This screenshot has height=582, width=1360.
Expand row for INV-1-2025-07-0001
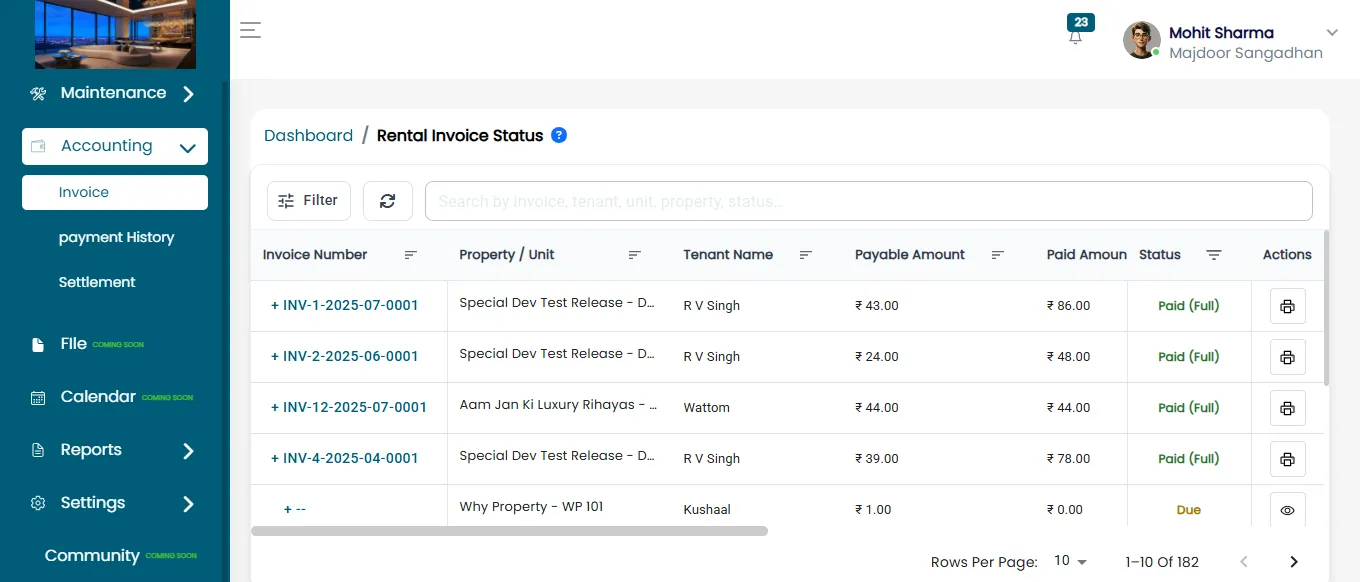tap(275, 305)
